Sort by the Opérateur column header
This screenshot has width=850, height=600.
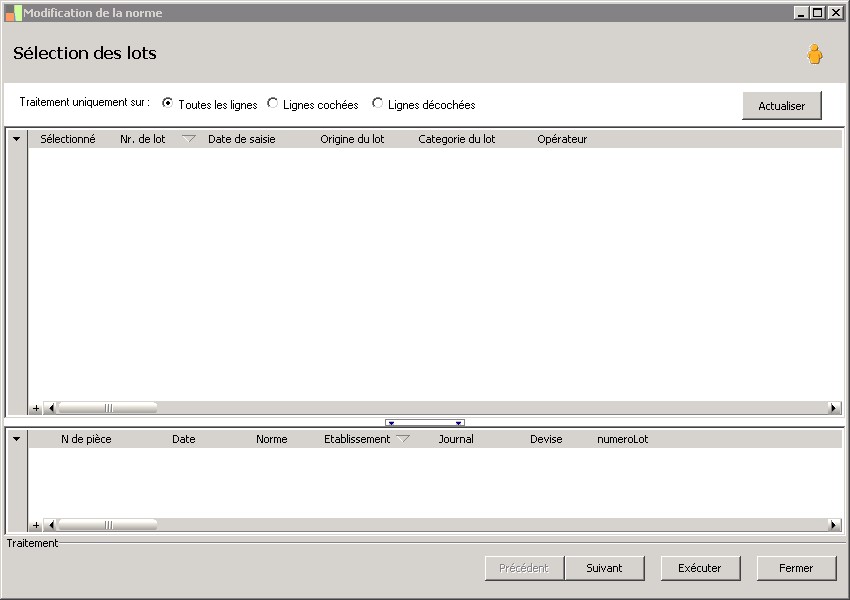562,139
